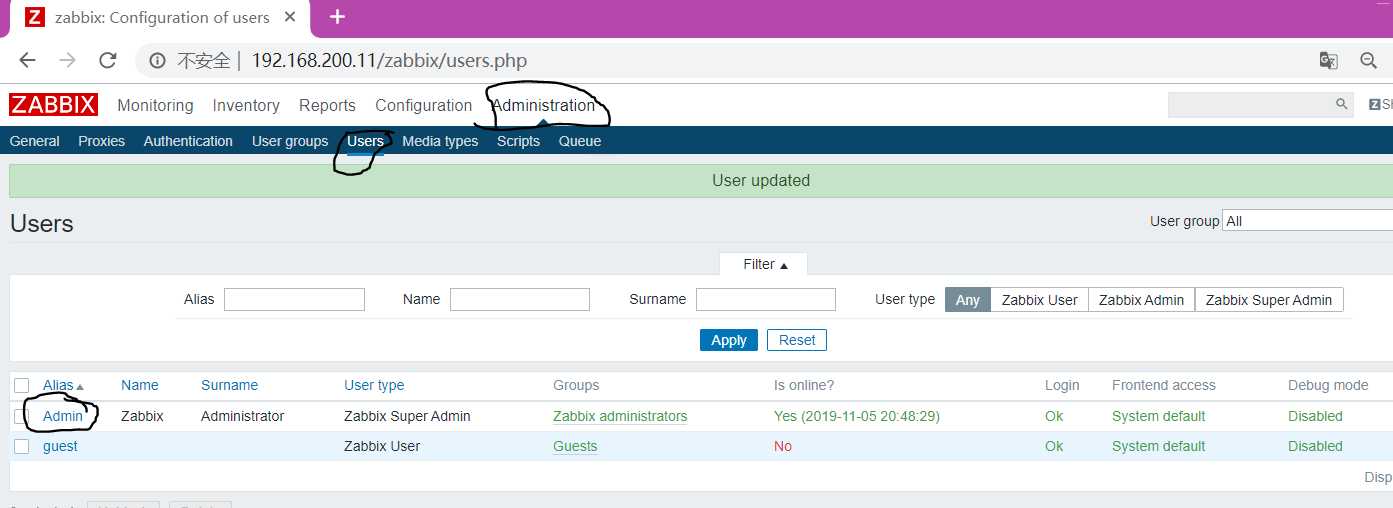Click the 'Yes (2019-11-05 20:48:29)' online status
1393x508 pixels.
[x=857, y=416]
